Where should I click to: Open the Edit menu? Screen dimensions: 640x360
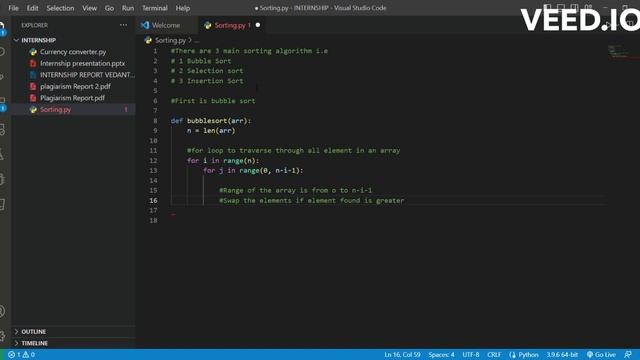32,8
